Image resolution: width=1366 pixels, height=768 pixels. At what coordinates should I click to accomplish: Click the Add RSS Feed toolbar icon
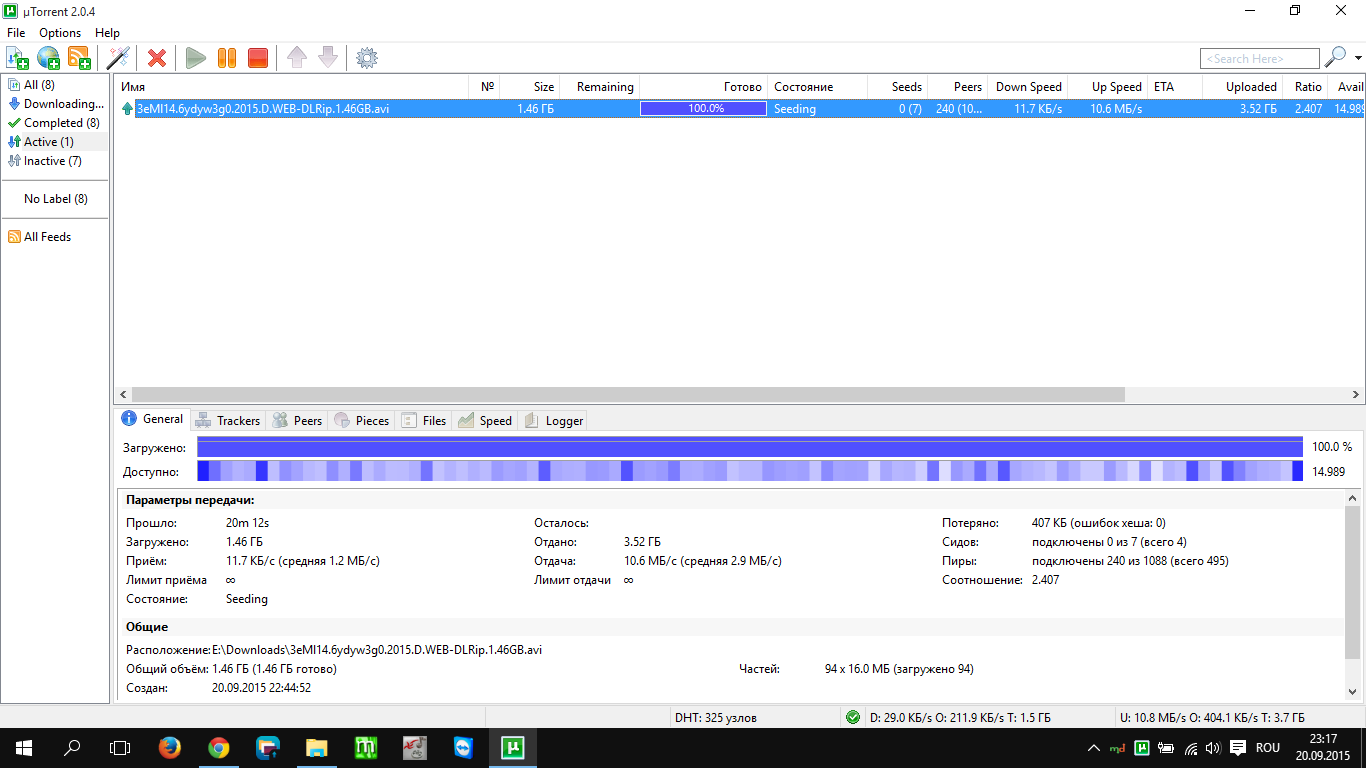(78, 58)
